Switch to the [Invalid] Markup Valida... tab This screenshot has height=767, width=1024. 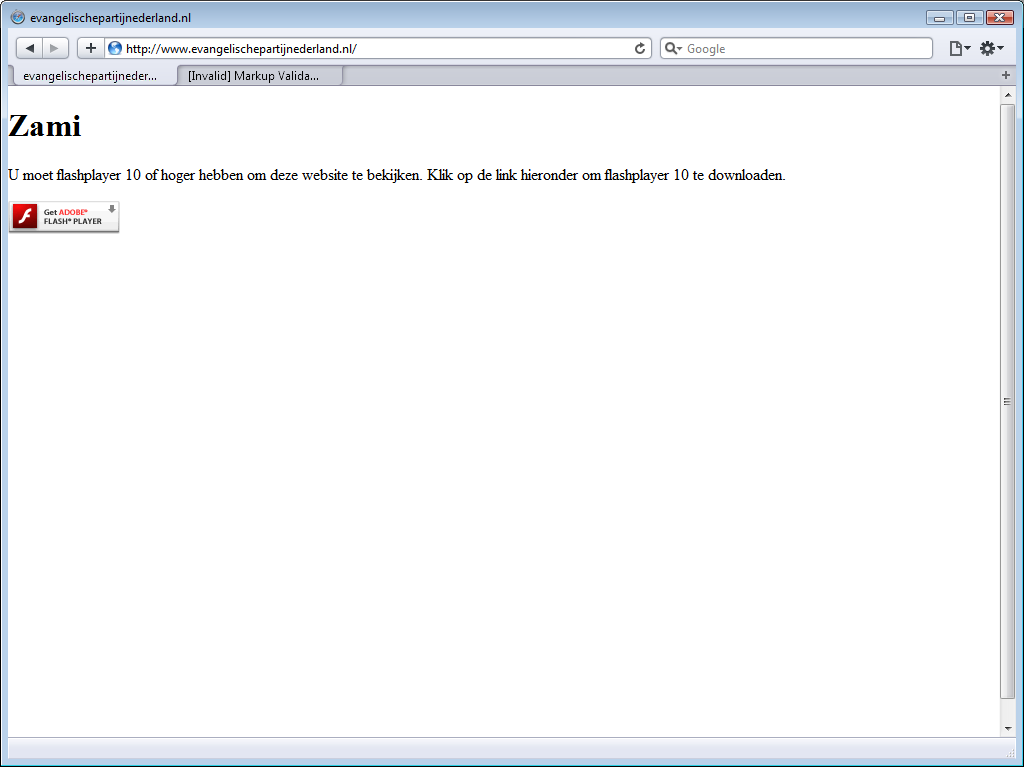click(259, 76)
